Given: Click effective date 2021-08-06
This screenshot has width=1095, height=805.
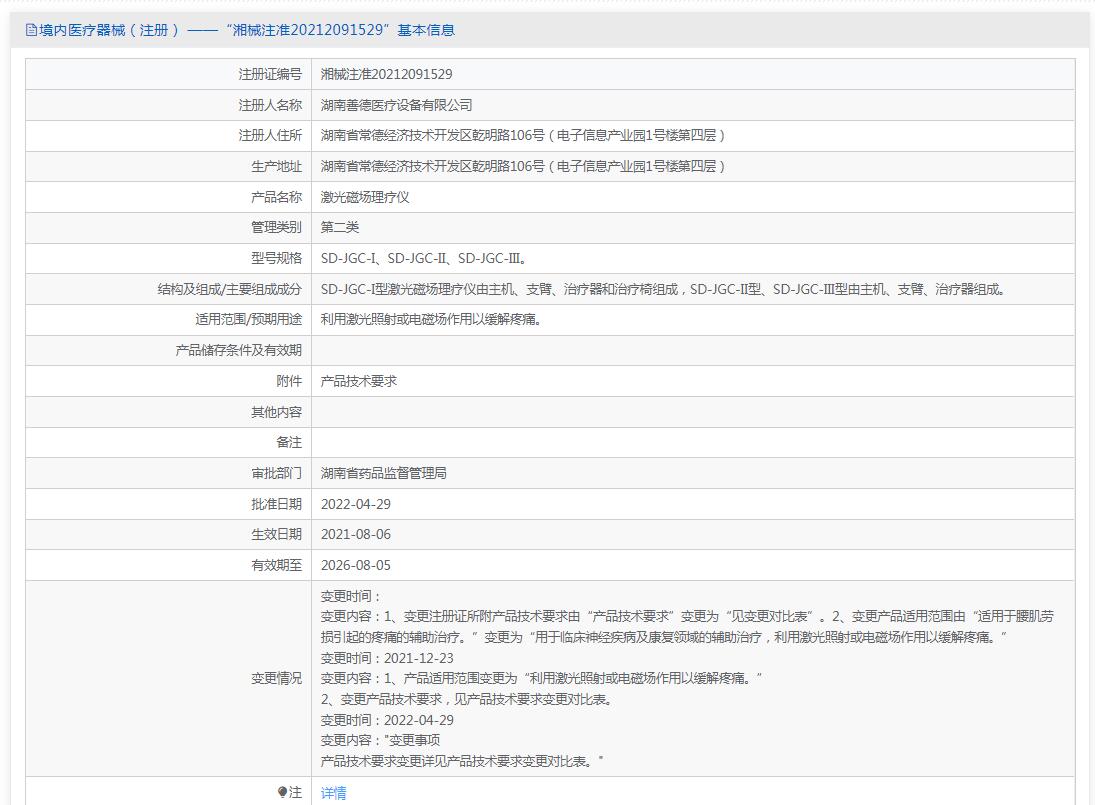Looking at the screenshot, I should 355,534.
